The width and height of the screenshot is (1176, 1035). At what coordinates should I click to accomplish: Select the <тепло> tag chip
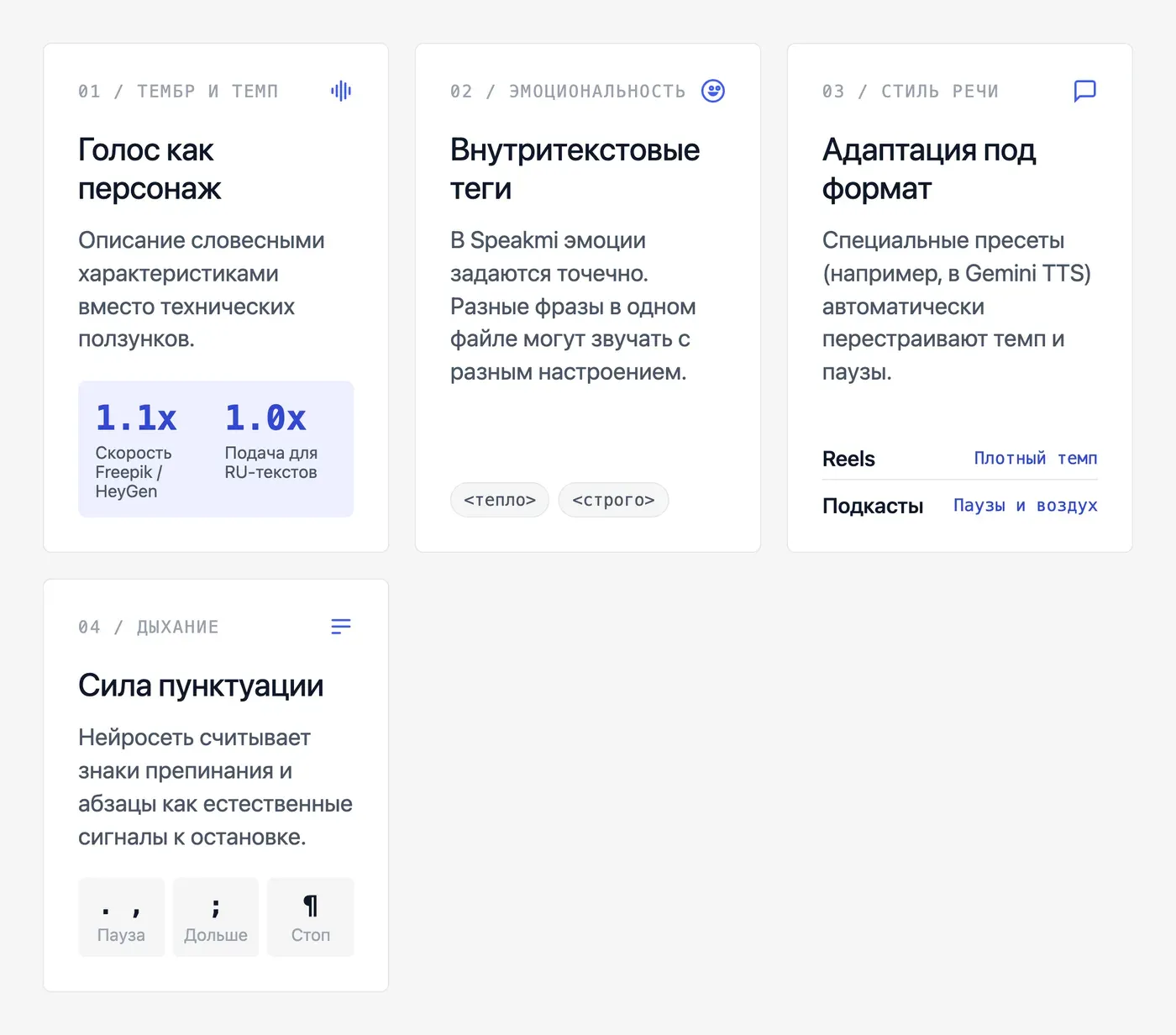tap(500, 500)
